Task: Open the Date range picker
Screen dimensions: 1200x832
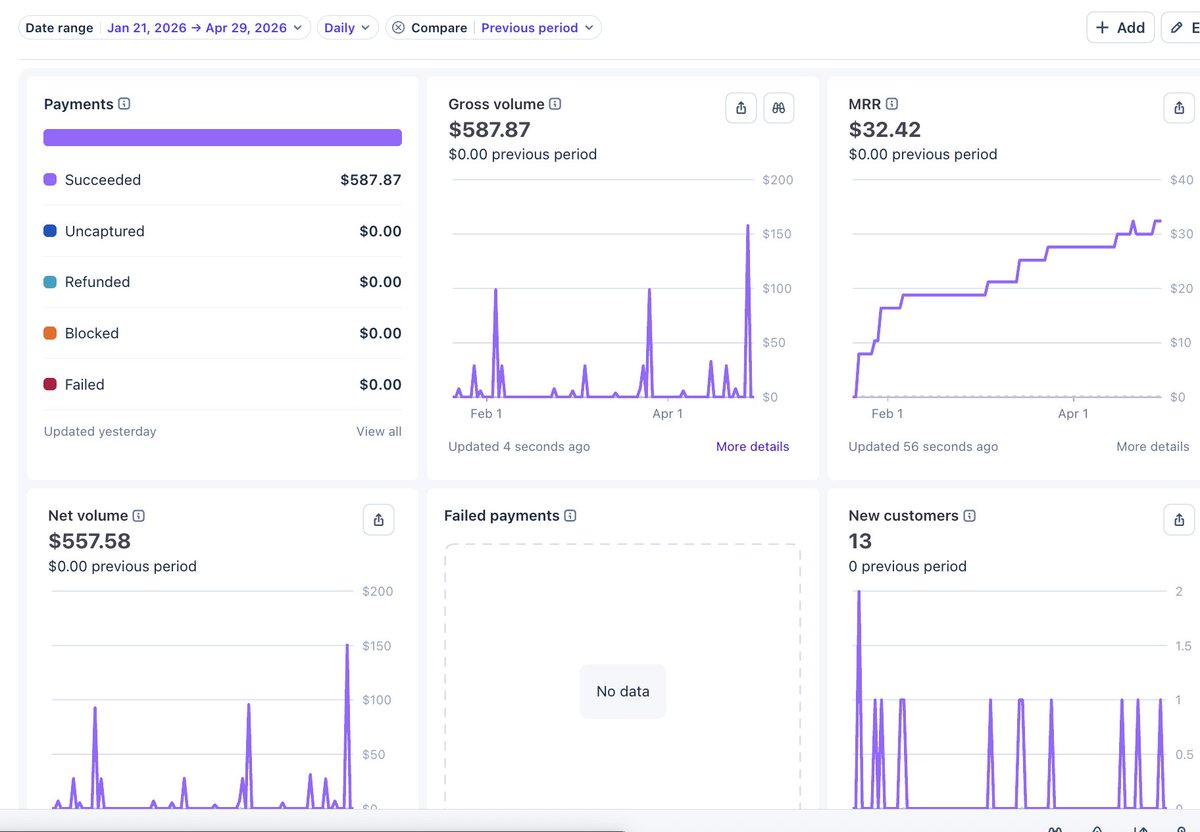Action: coord(164,28)
